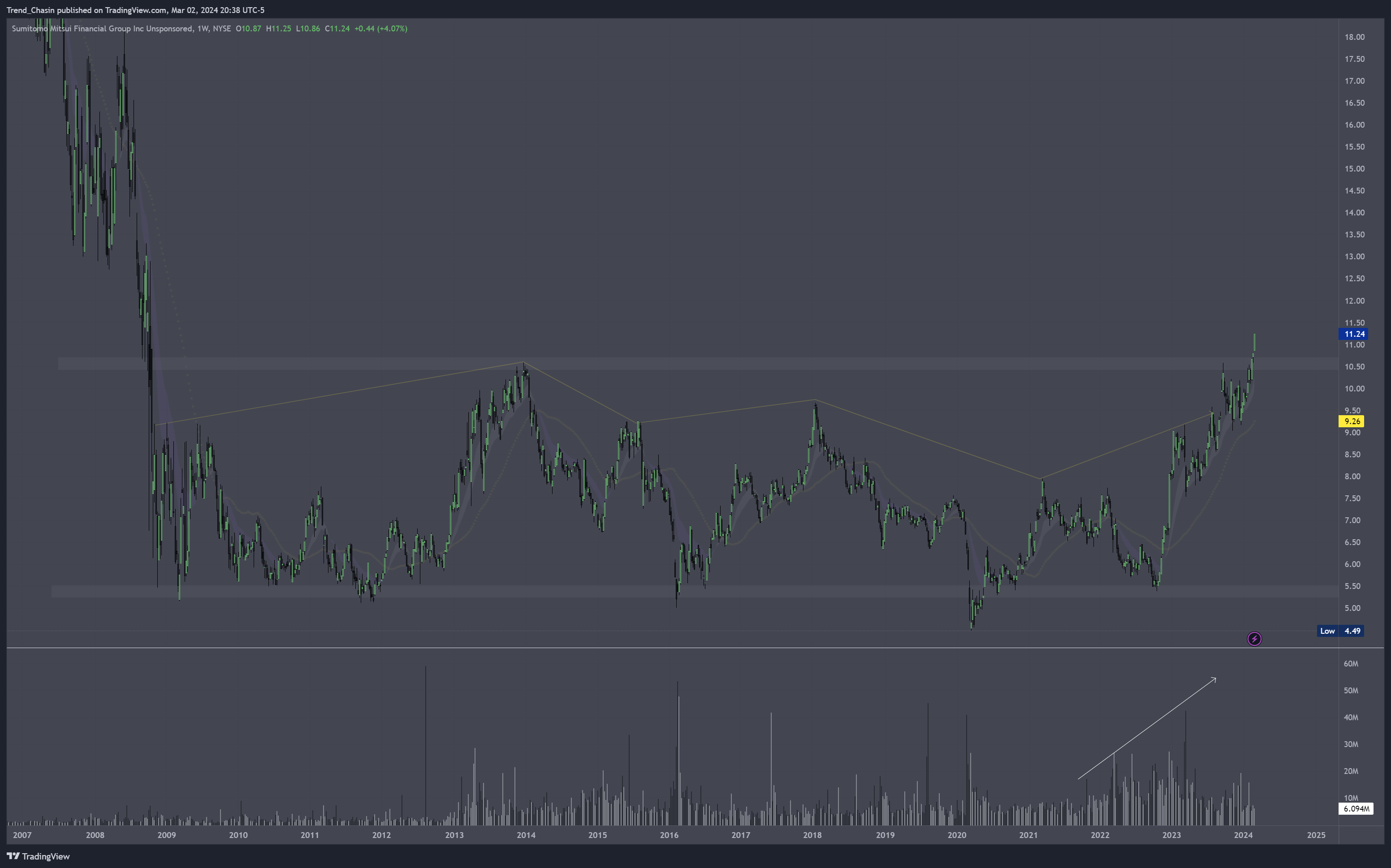Click the open value O10.87
Screen dimensions: 1391x868
[x=248, y=28]
